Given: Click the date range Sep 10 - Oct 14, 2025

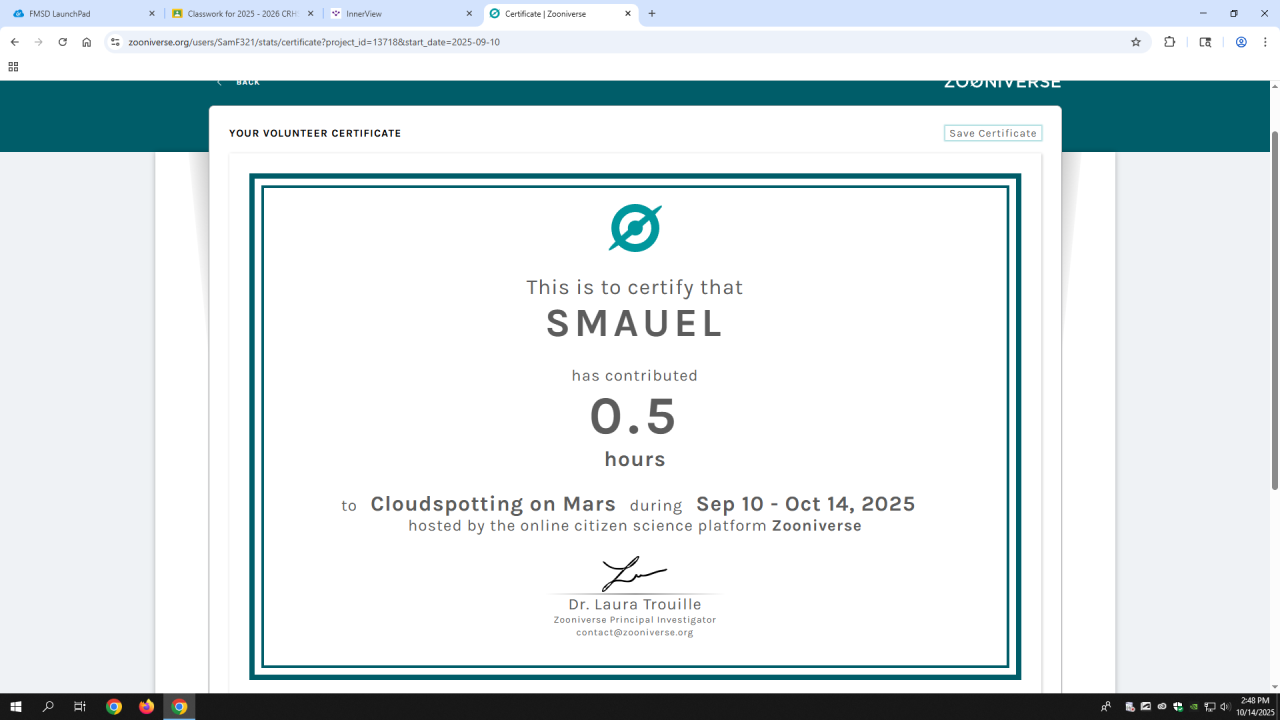Looking at the screenshot, I should (x=806, y=504).
